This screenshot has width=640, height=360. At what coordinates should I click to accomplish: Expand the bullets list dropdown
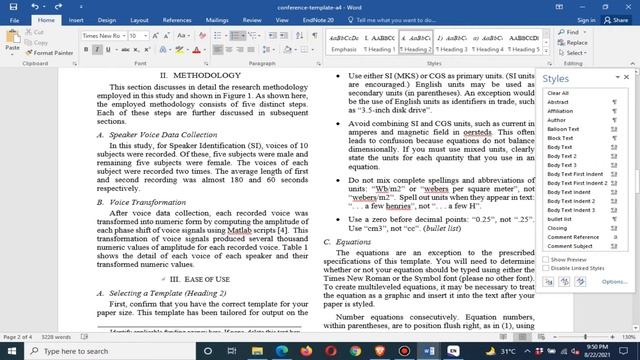[226, 36]
